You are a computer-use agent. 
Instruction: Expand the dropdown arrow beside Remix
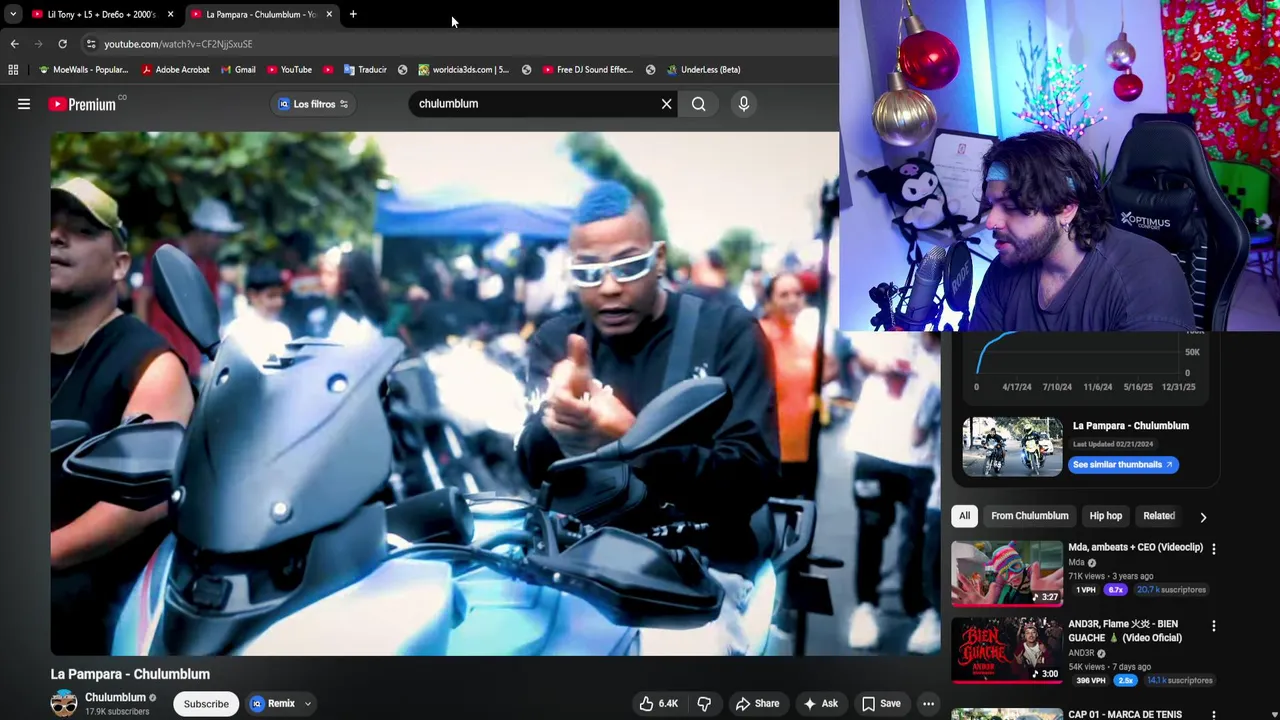coord(308,703)
